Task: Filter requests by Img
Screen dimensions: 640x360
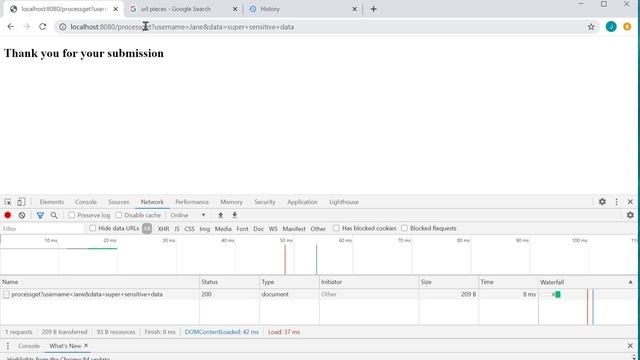Action: click(x=204, y=229)
